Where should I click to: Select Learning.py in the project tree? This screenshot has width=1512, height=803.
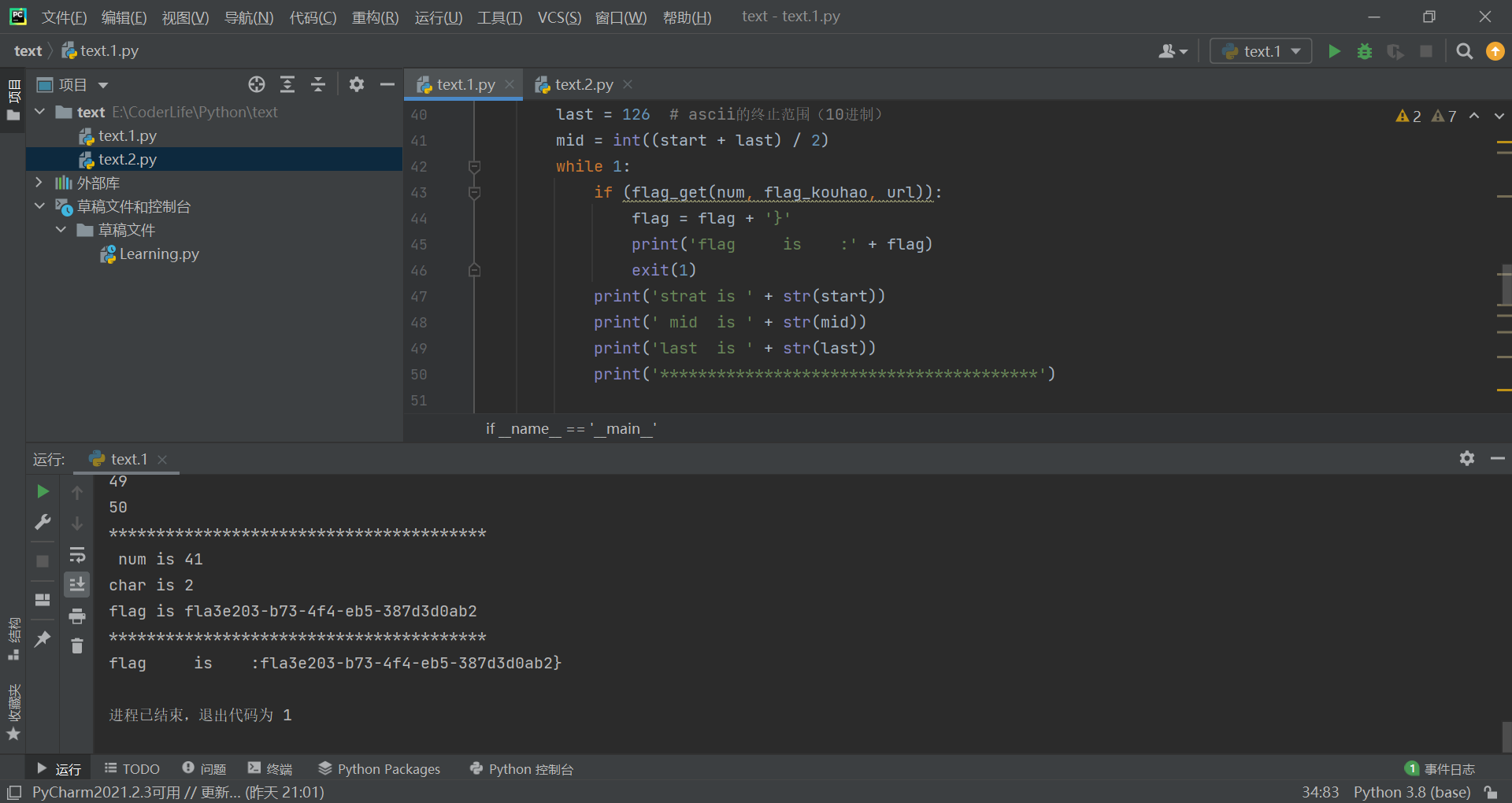point(158,253)
